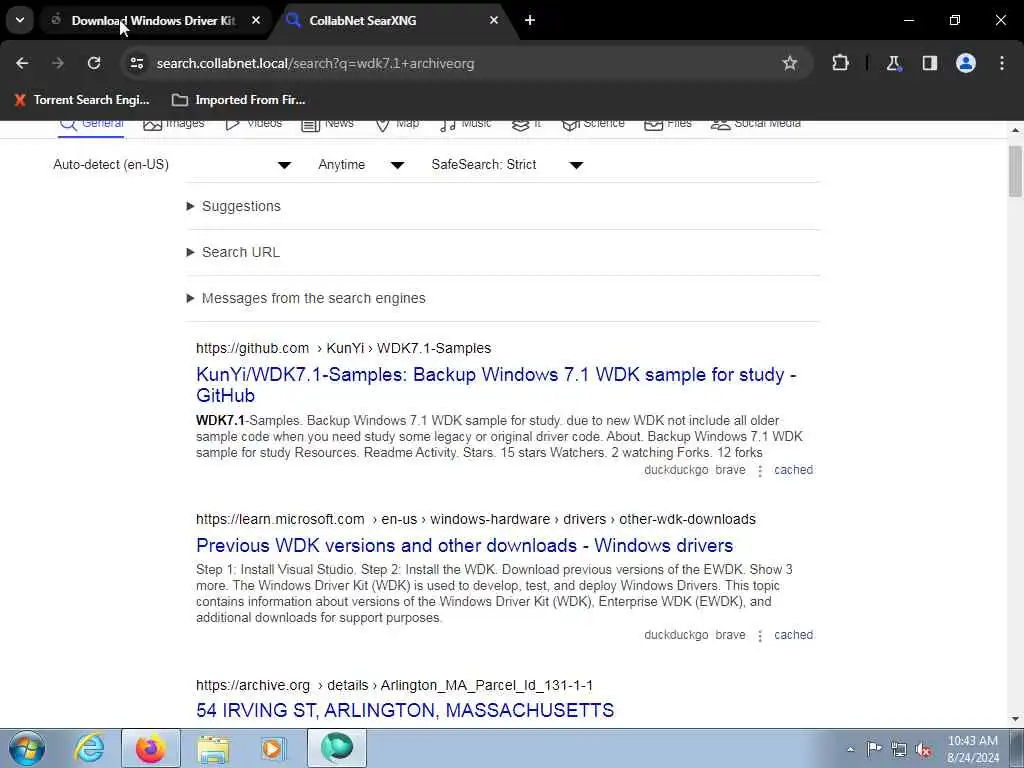
Task: Open the browser extensions puzzle icon
Action: (840, 63)
